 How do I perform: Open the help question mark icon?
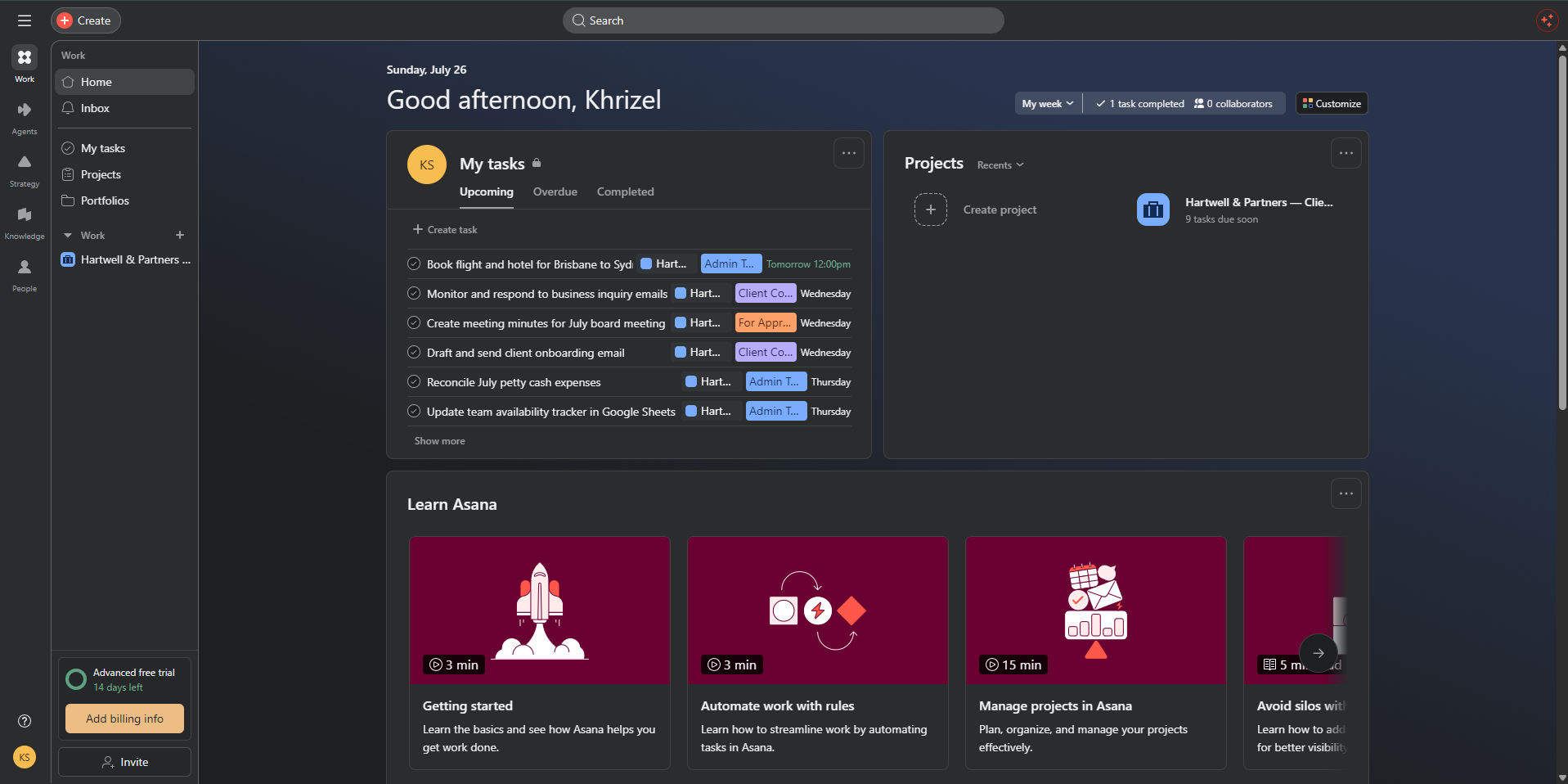point(25,721)
